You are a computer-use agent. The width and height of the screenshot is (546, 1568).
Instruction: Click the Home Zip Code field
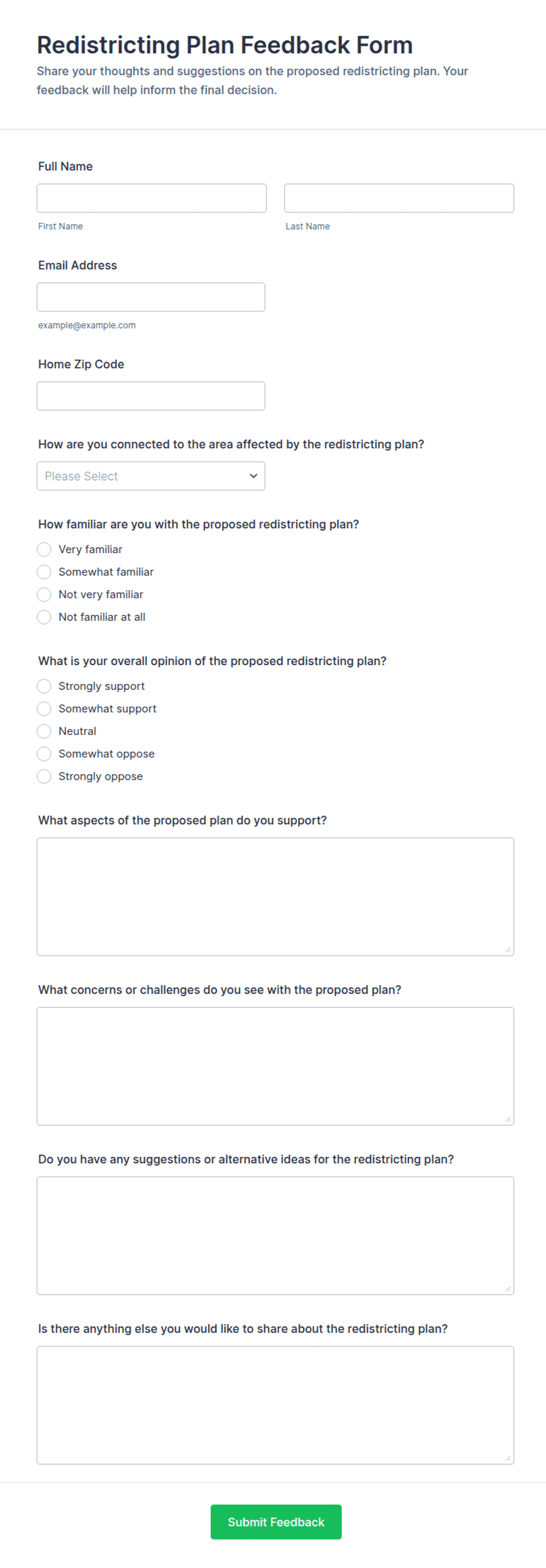point(150,395)
